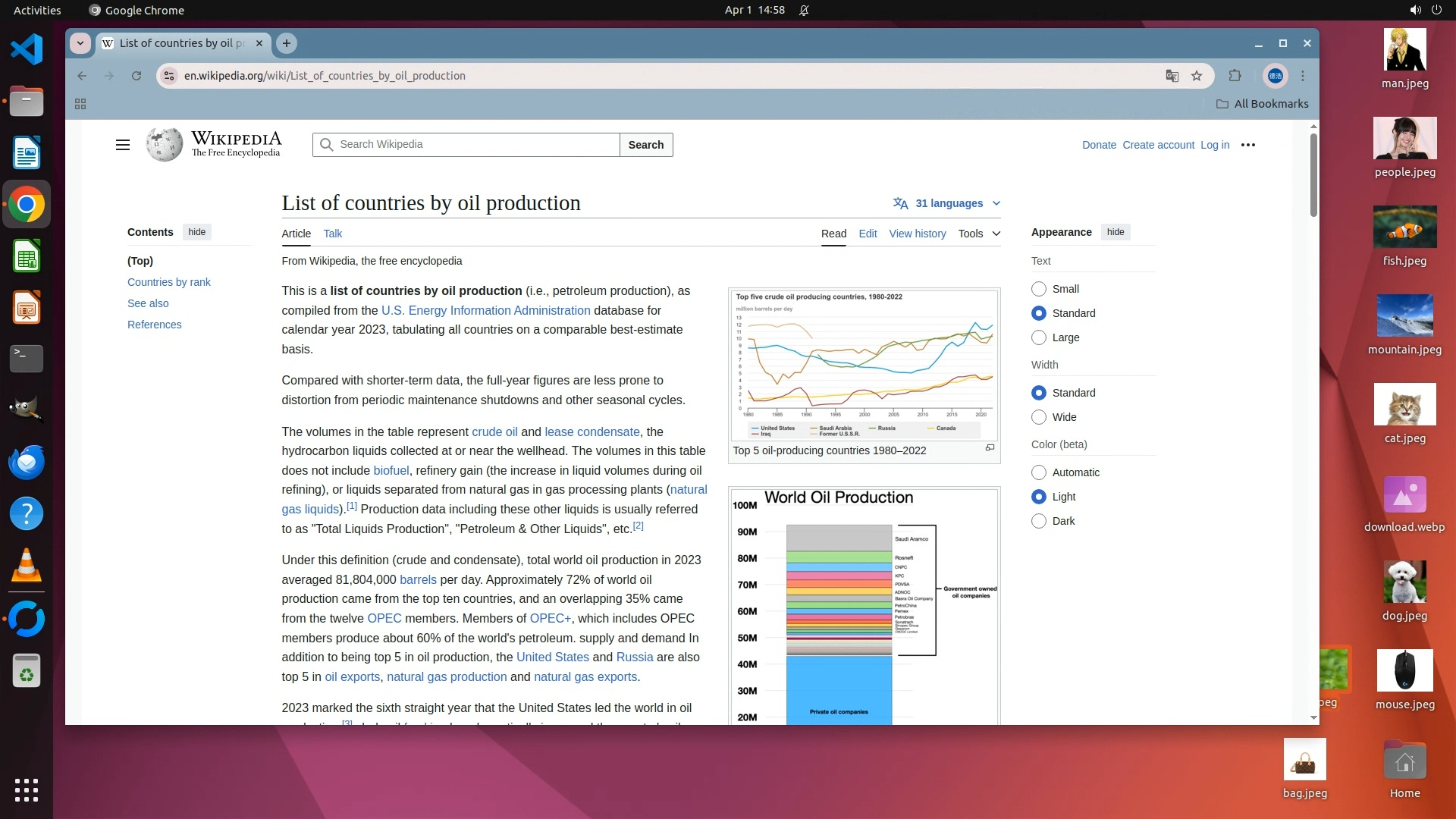The width and height of the screenshot is (1456, 819).
Task: Click the site information icon in address bar
Action: 170,76
